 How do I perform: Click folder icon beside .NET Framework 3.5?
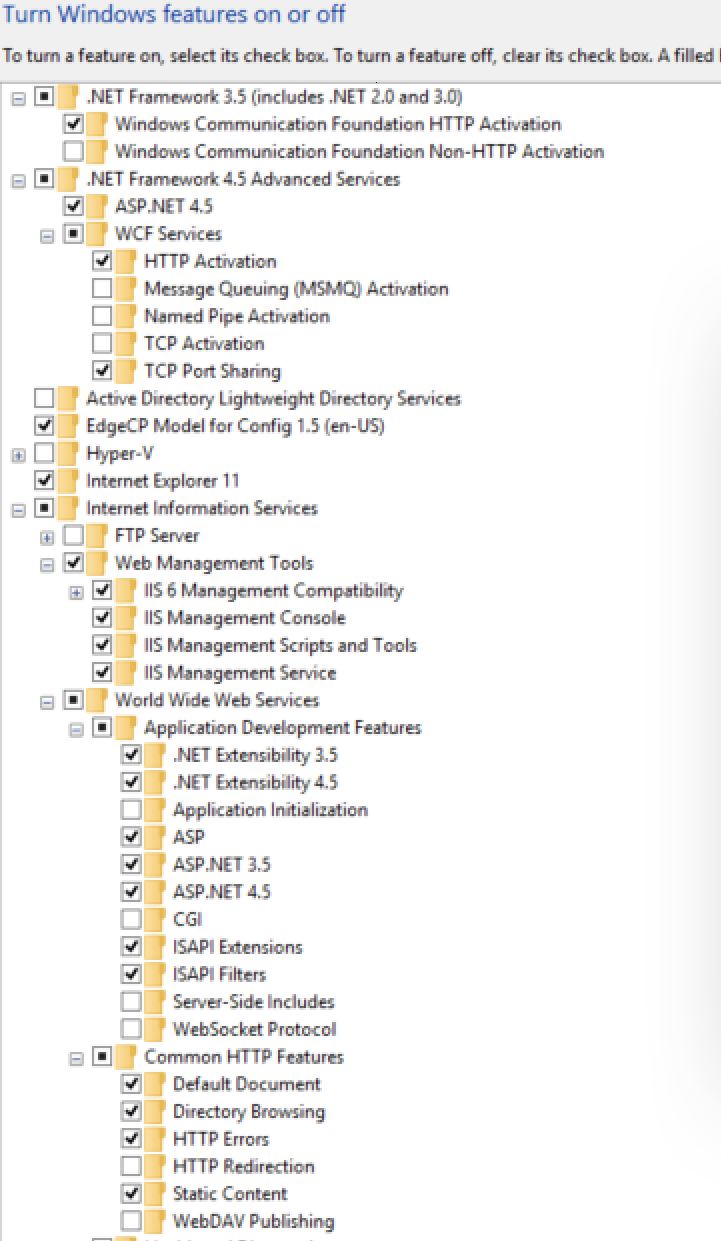(68, 97)
